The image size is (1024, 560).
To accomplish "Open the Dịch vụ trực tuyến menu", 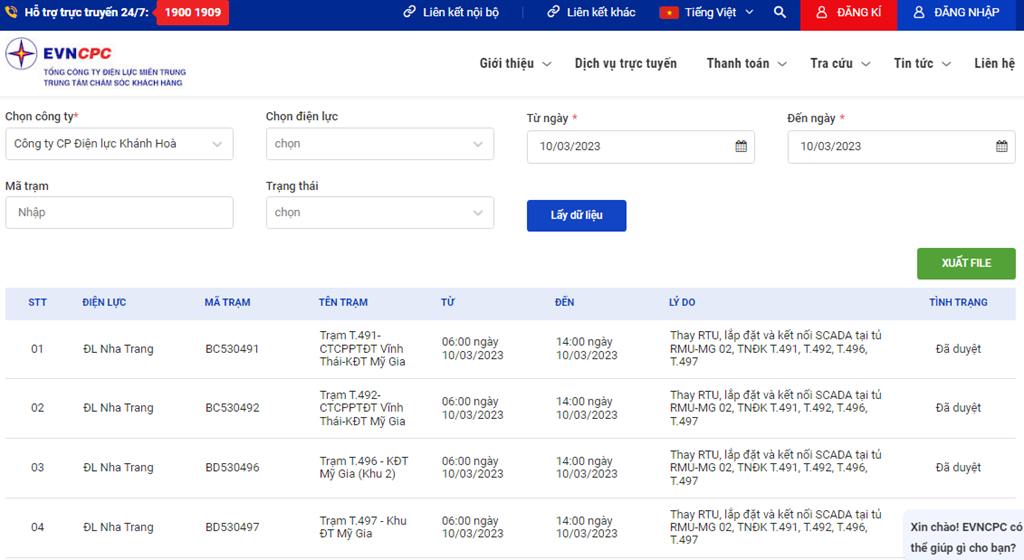I will click(625, 64).
